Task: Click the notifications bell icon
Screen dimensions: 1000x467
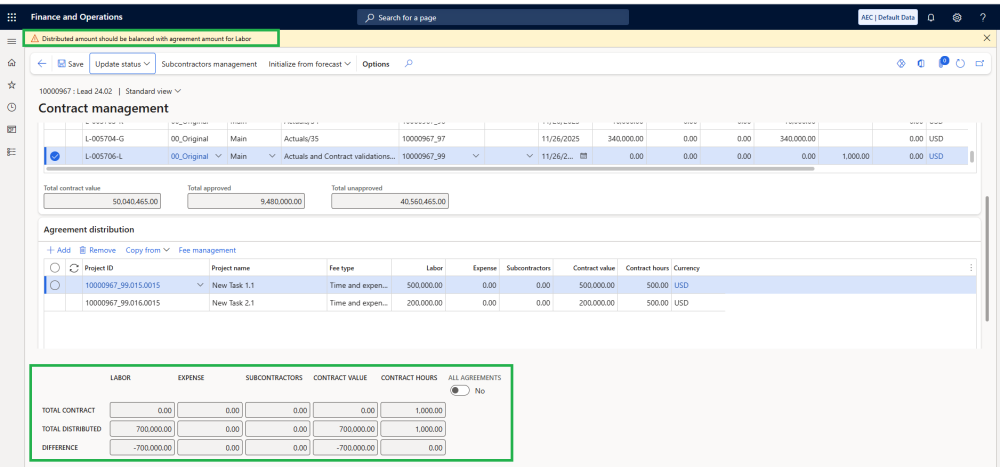Action: pyautogui.click(x=931, y=17)
